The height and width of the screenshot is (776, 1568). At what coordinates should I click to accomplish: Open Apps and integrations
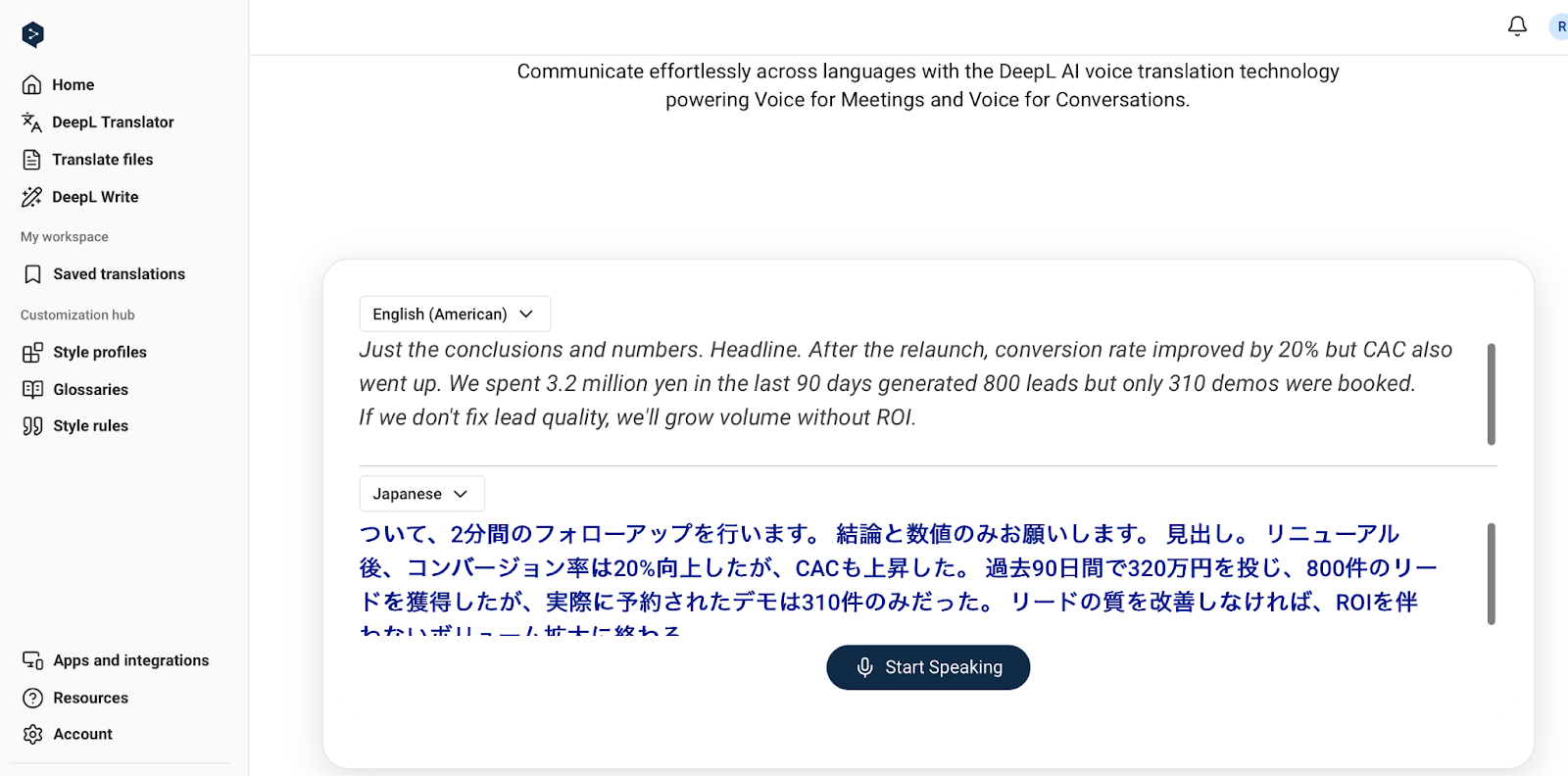pos(130,659)
